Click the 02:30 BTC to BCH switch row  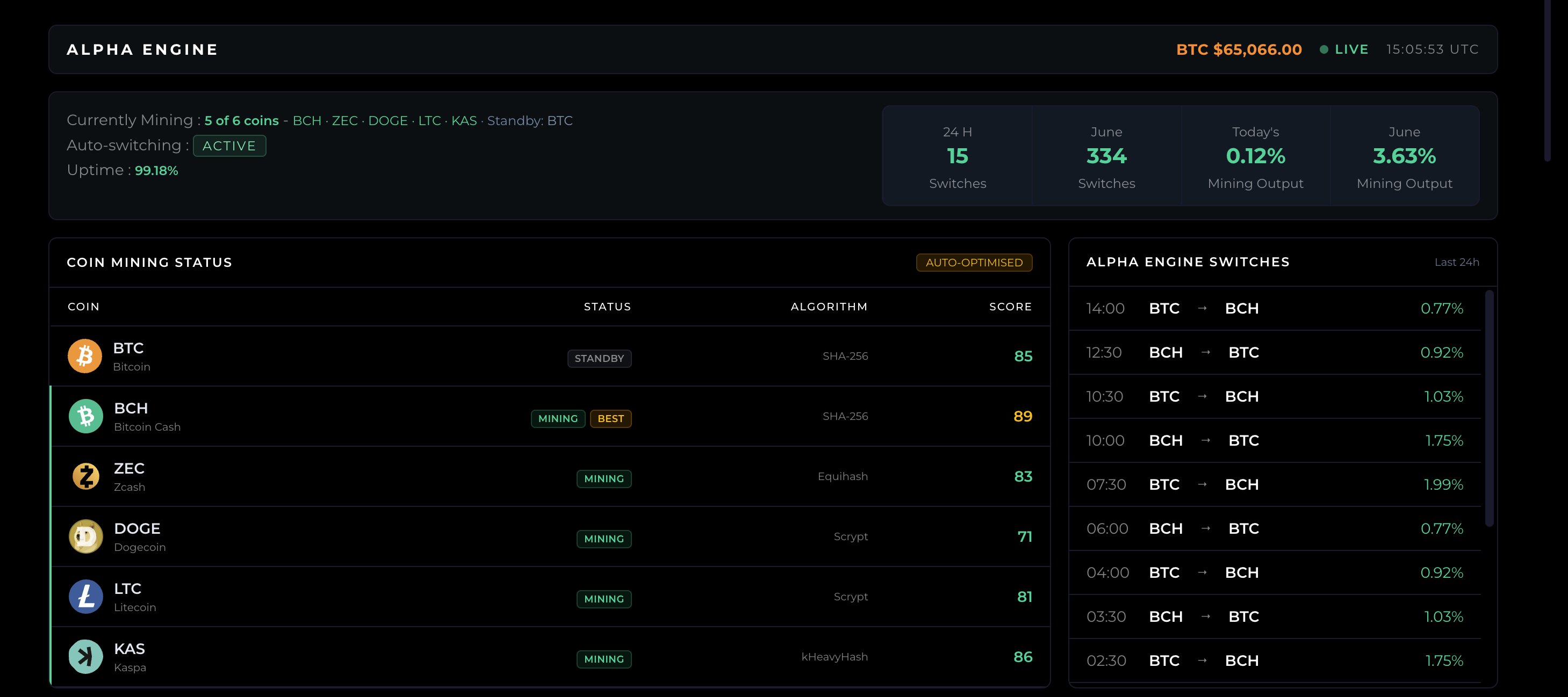[x=1275, y=660]
